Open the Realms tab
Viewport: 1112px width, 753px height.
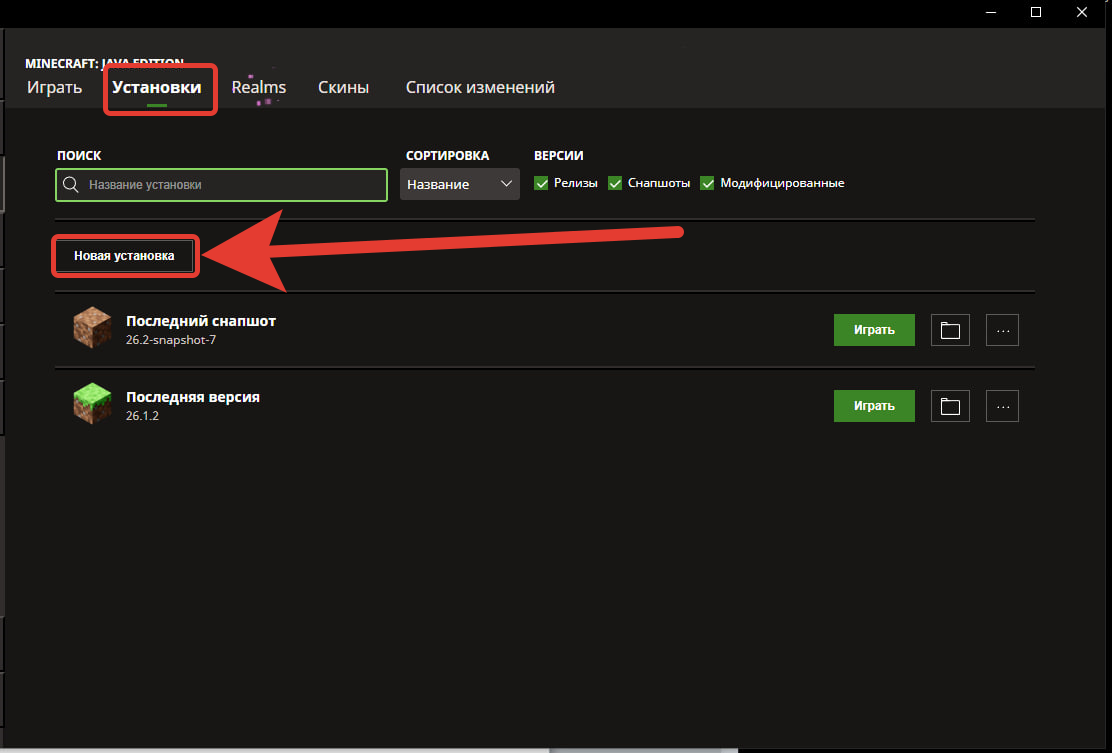tap(259, 87)
